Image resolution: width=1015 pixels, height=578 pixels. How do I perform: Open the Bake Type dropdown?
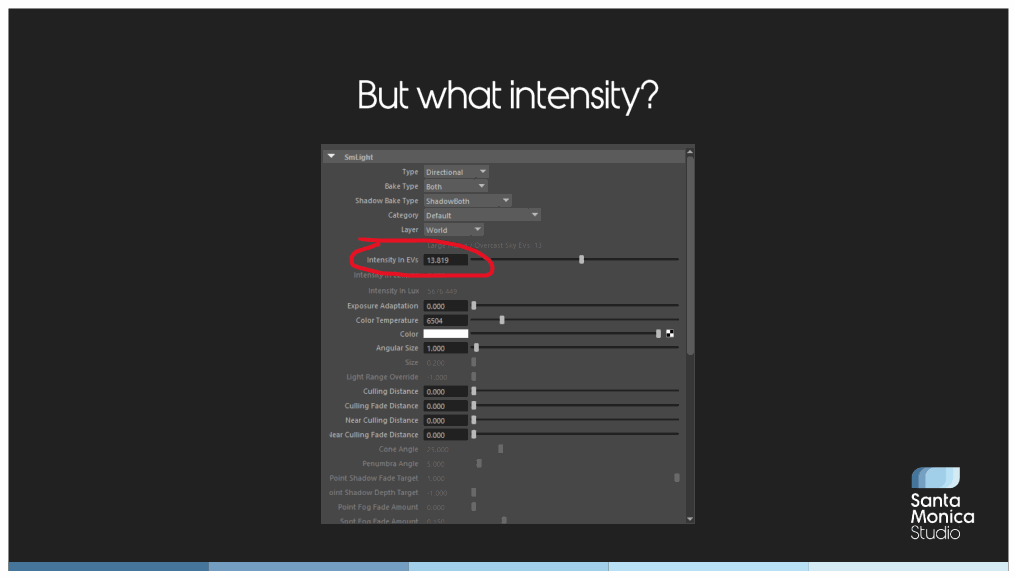(455, 186)
